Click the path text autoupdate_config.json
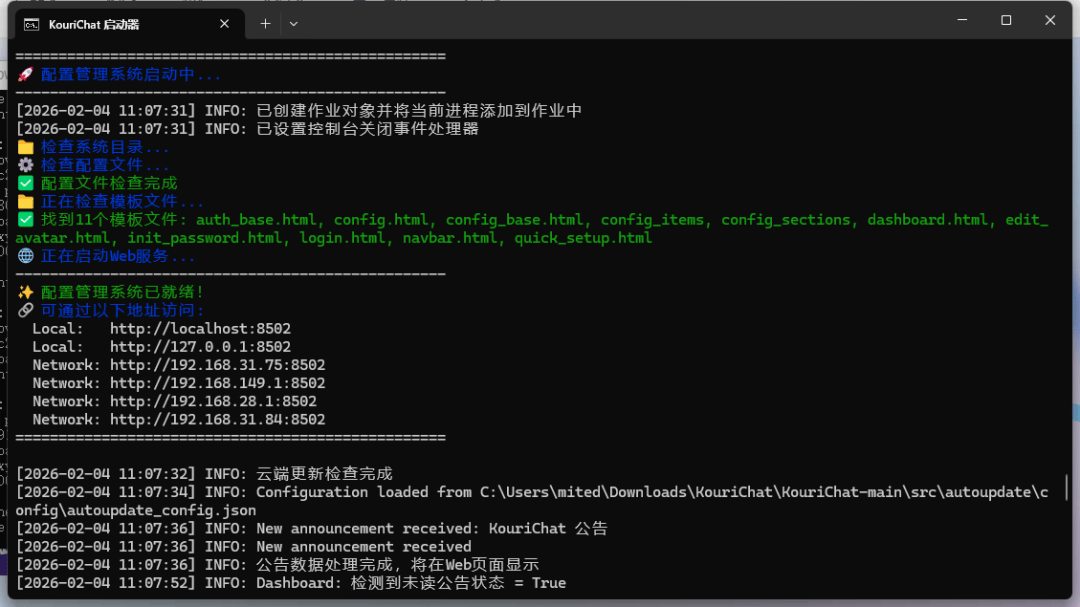Viewport: 1080px width, 607px height. [x=162, y=511]
